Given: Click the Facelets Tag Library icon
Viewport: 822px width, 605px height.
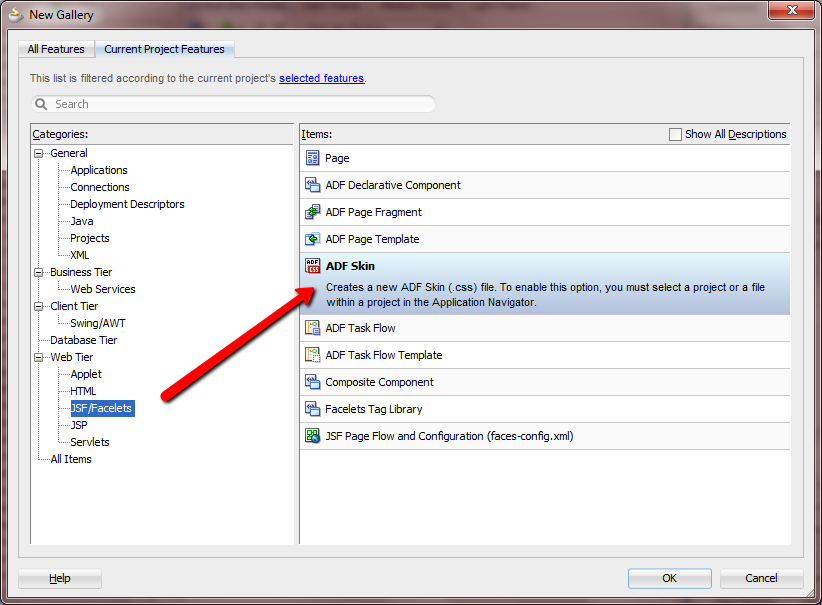Looking at the screenshot, I should (312, 409).
